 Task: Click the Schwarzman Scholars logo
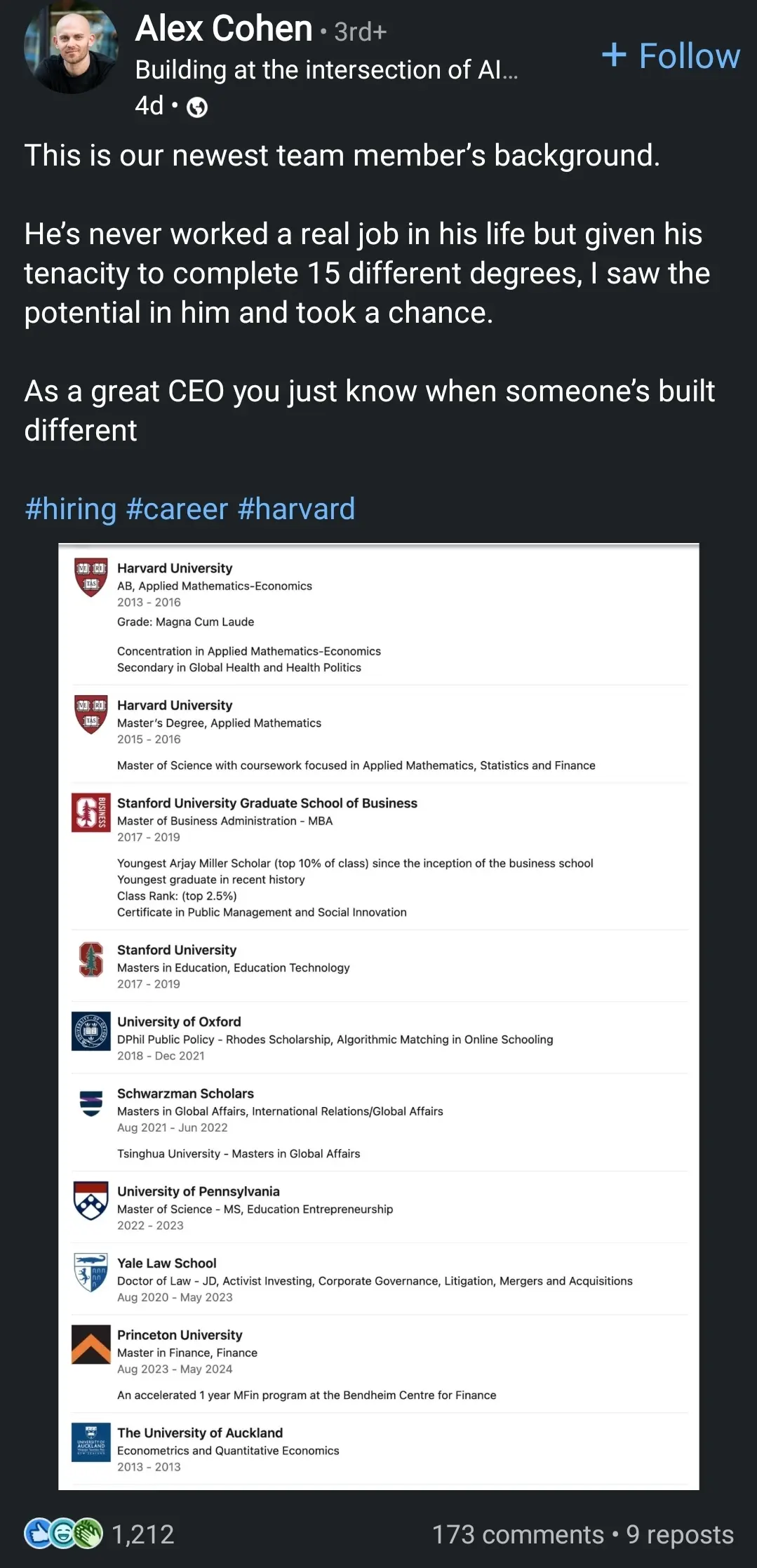coord(91,1103)
